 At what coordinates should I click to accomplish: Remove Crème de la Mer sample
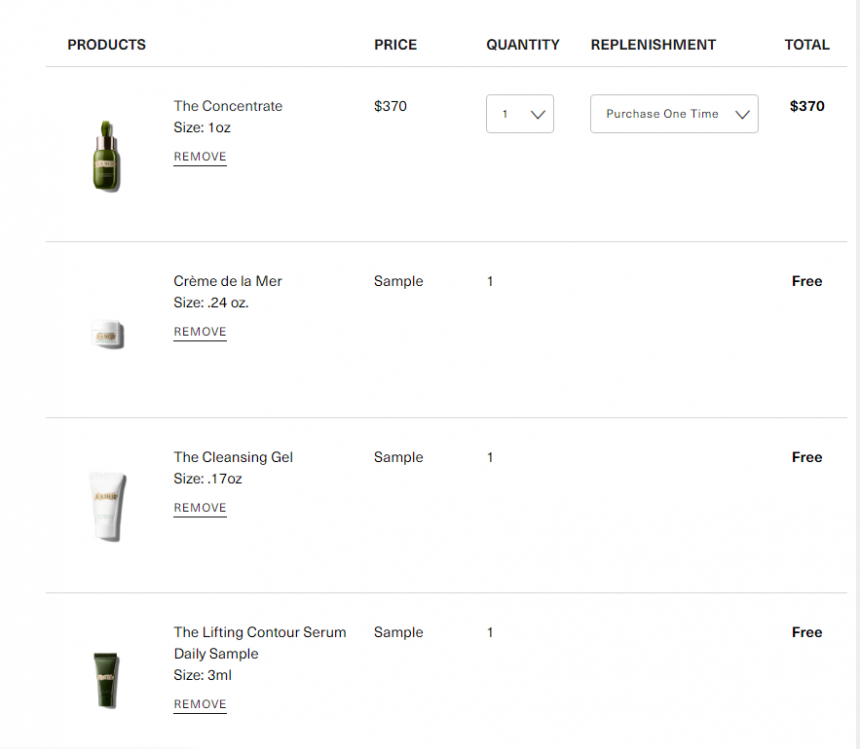point(200,332)
